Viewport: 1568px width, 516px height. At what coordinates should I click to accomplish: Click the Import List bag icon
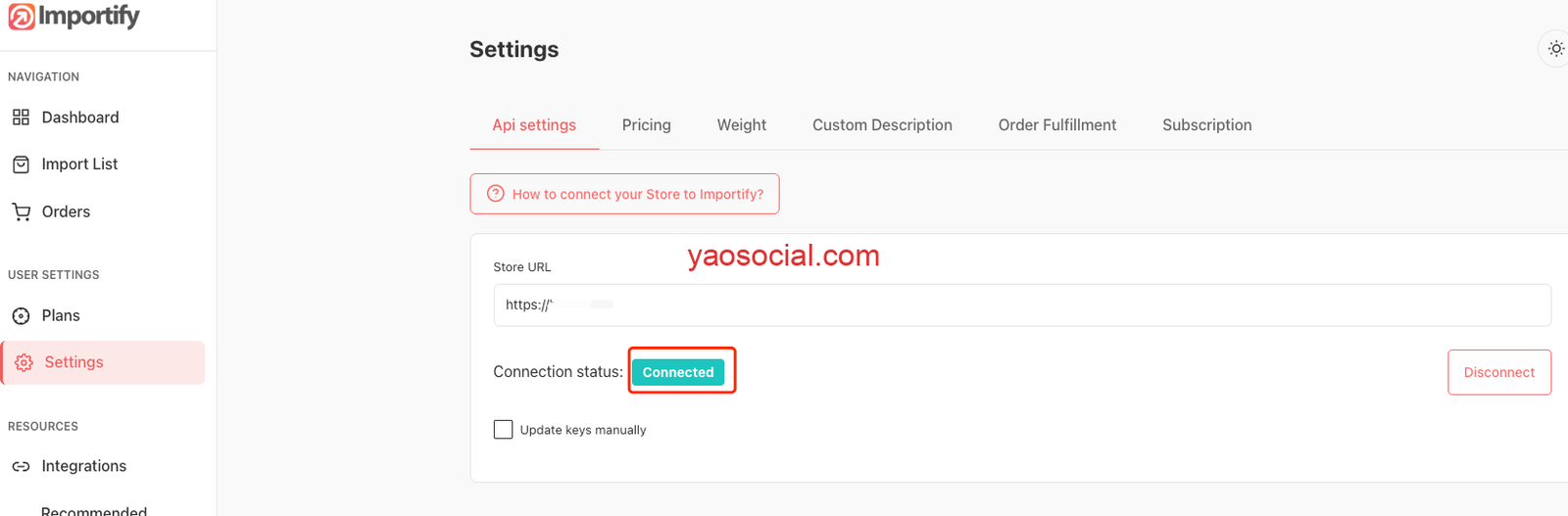click(21, 164)
